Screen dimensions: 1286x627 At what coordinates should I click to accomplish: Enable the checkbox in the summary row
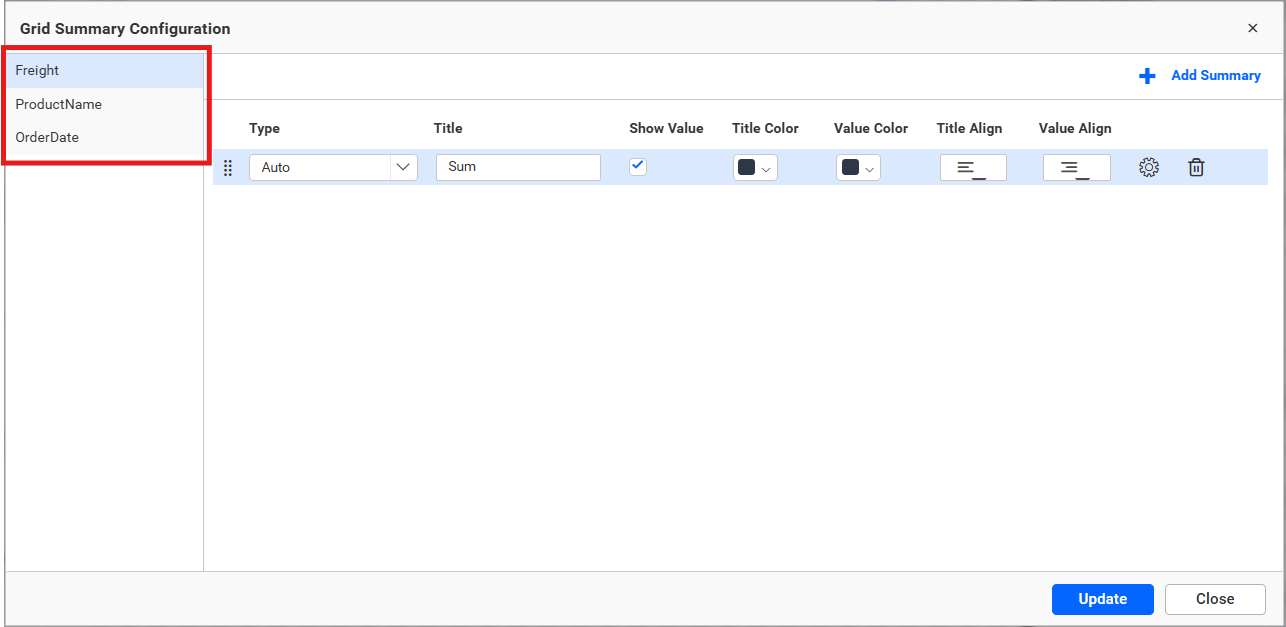(x=637, y=166)
